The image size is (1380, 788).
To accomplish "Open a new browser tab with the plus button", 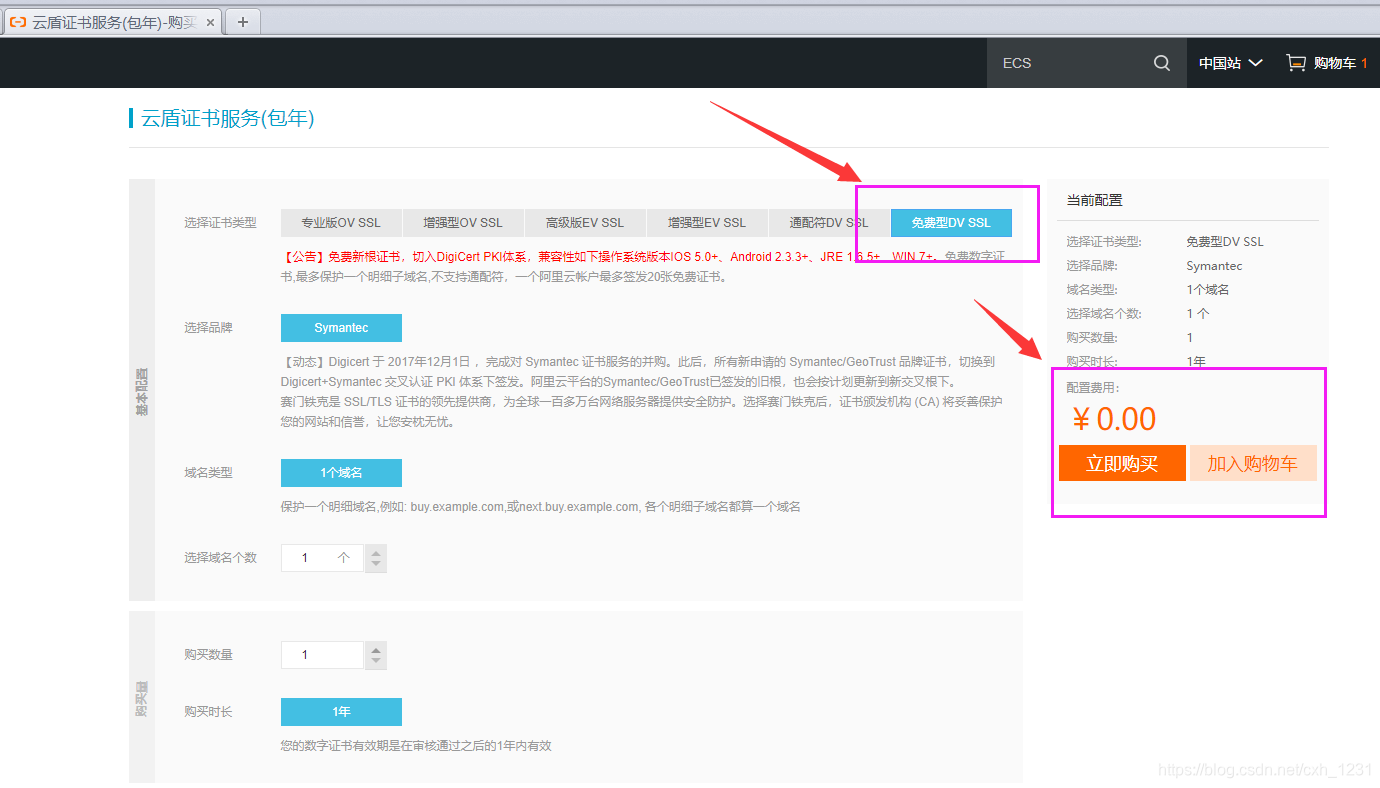I will pos(243,20).
